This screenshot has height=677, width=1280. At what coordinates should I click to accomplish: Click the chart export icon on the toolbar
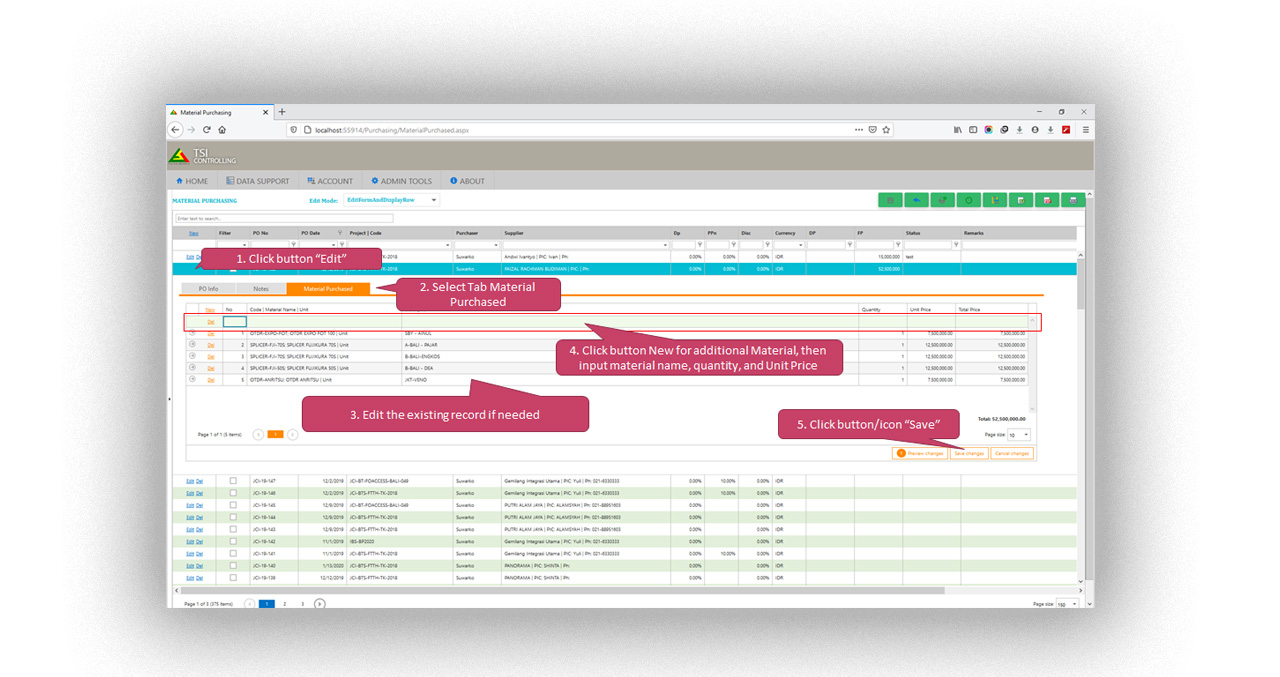pos(995,200)
